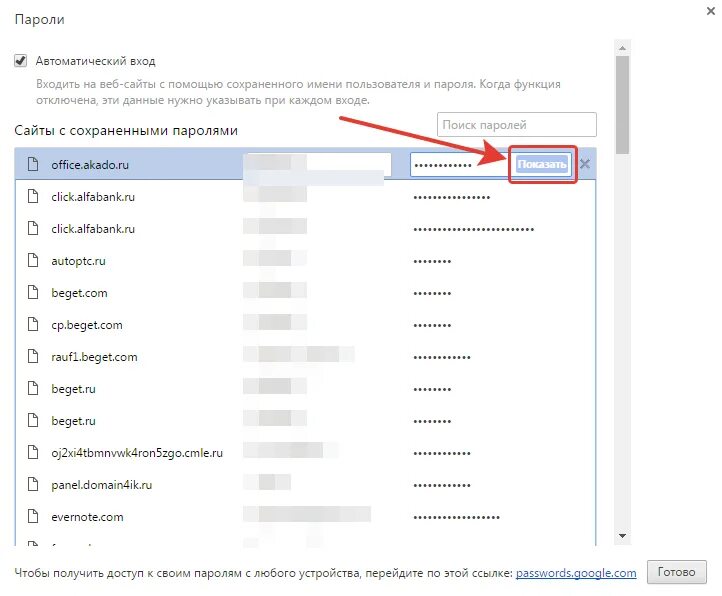The image size is (722, 596).
Task: Remove the office.akado.ru saved password entry
Action: tap(585, 164)
